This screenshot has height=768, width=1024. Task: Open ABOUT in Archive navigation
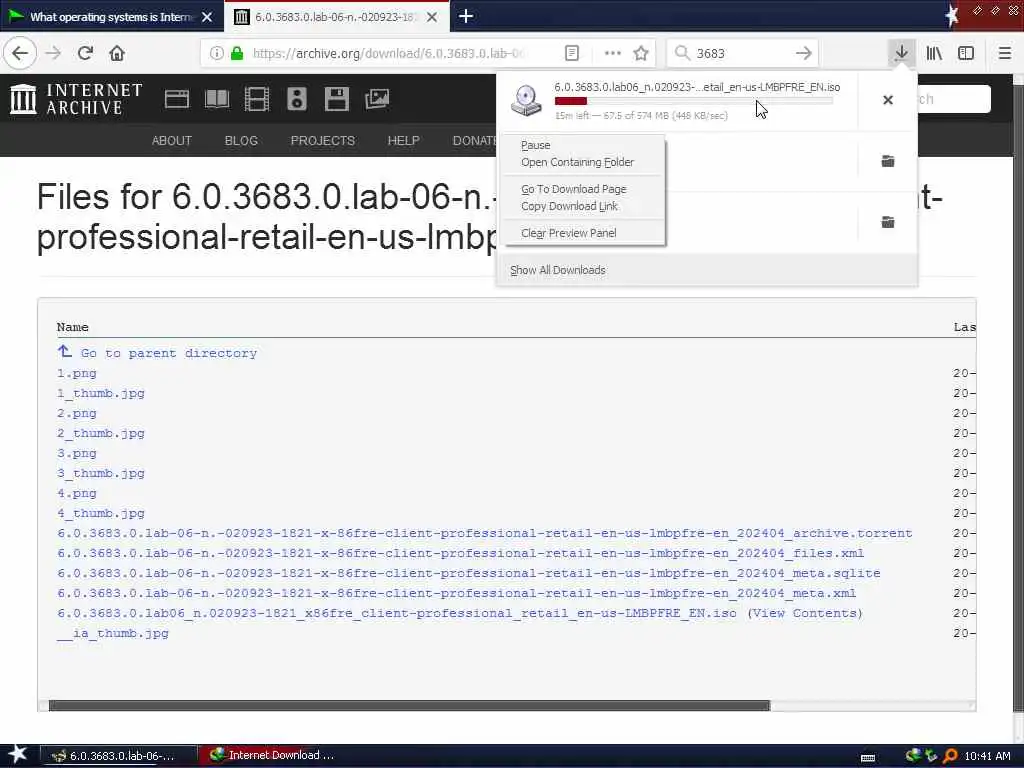pyautogui.click(x=172, y=140)
